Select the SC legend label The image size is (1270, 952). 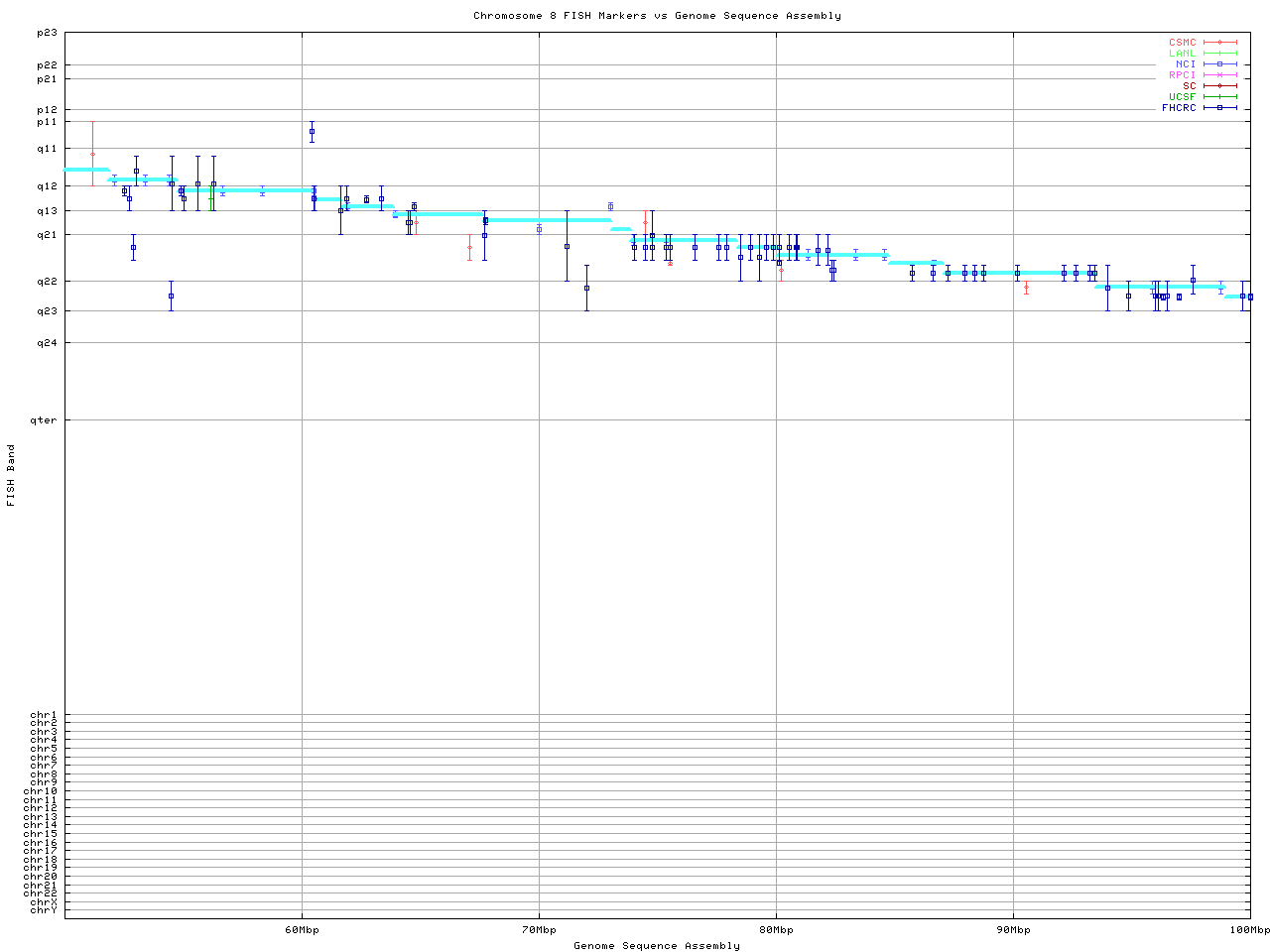(x=1189, y=86)
